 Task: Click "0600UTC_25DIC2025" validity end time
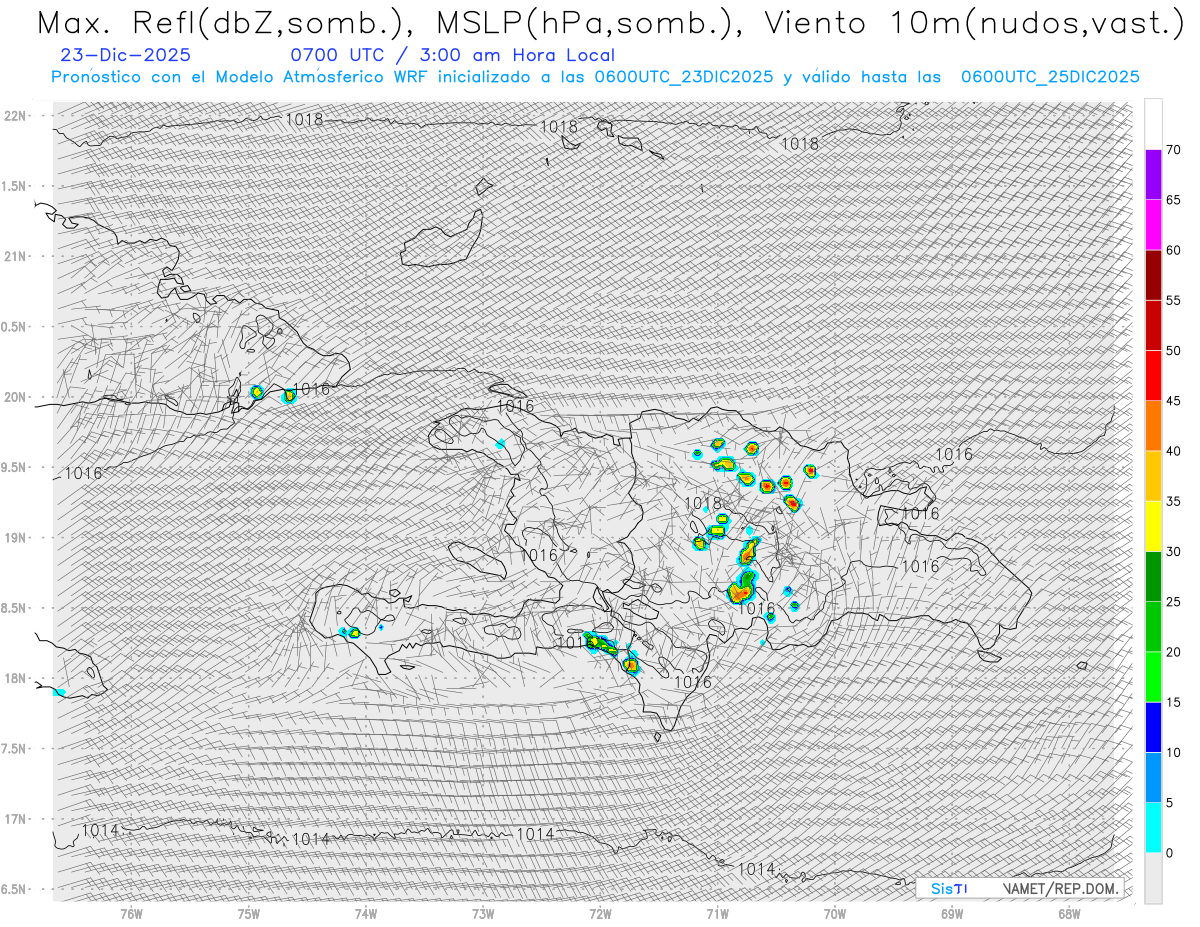point(1050,77)
